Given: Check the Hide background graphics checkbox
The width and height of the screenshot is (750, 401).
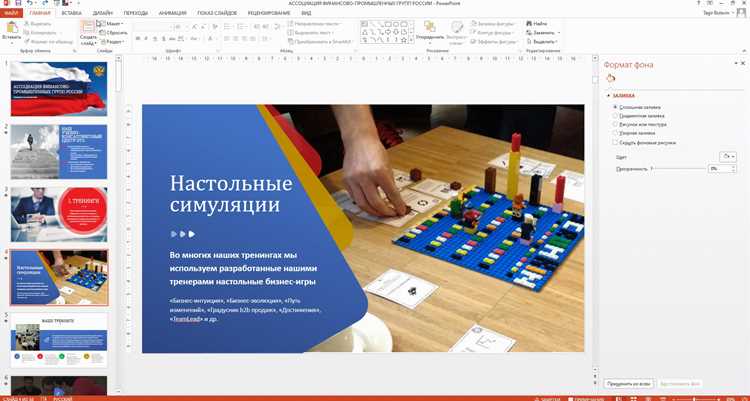Looking at the screenshot, I should (615, 143).
